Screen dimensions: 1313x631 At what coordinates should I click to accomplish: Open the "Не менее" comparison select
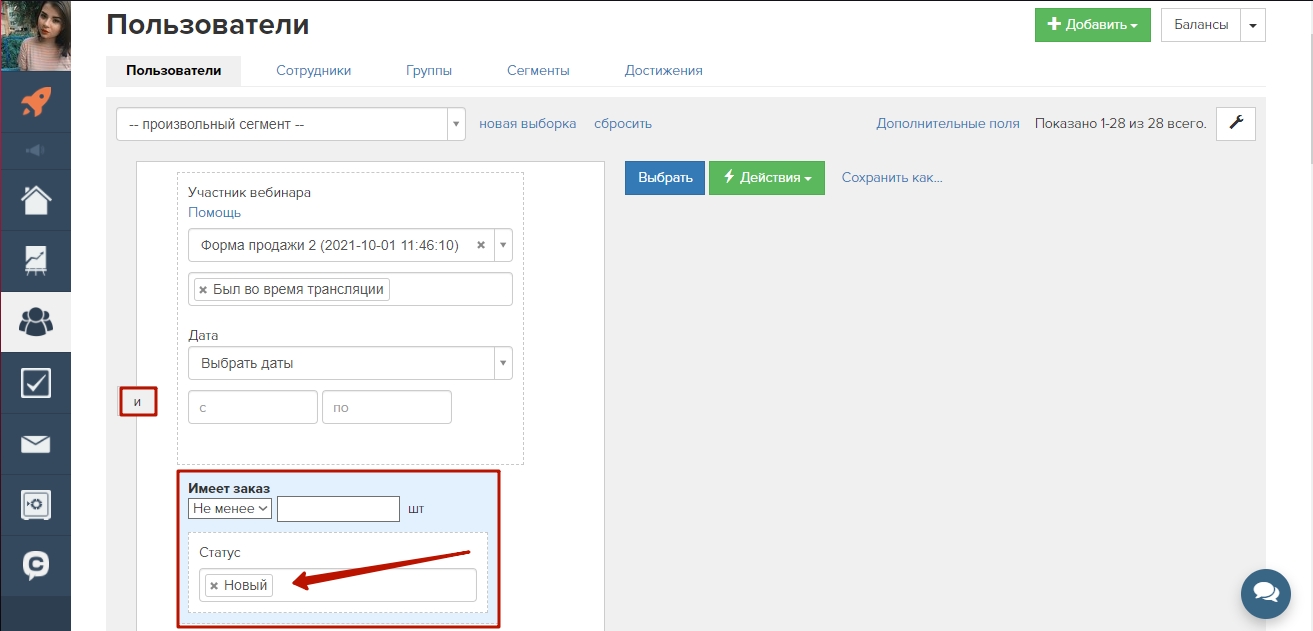click(x=230, y=509)
